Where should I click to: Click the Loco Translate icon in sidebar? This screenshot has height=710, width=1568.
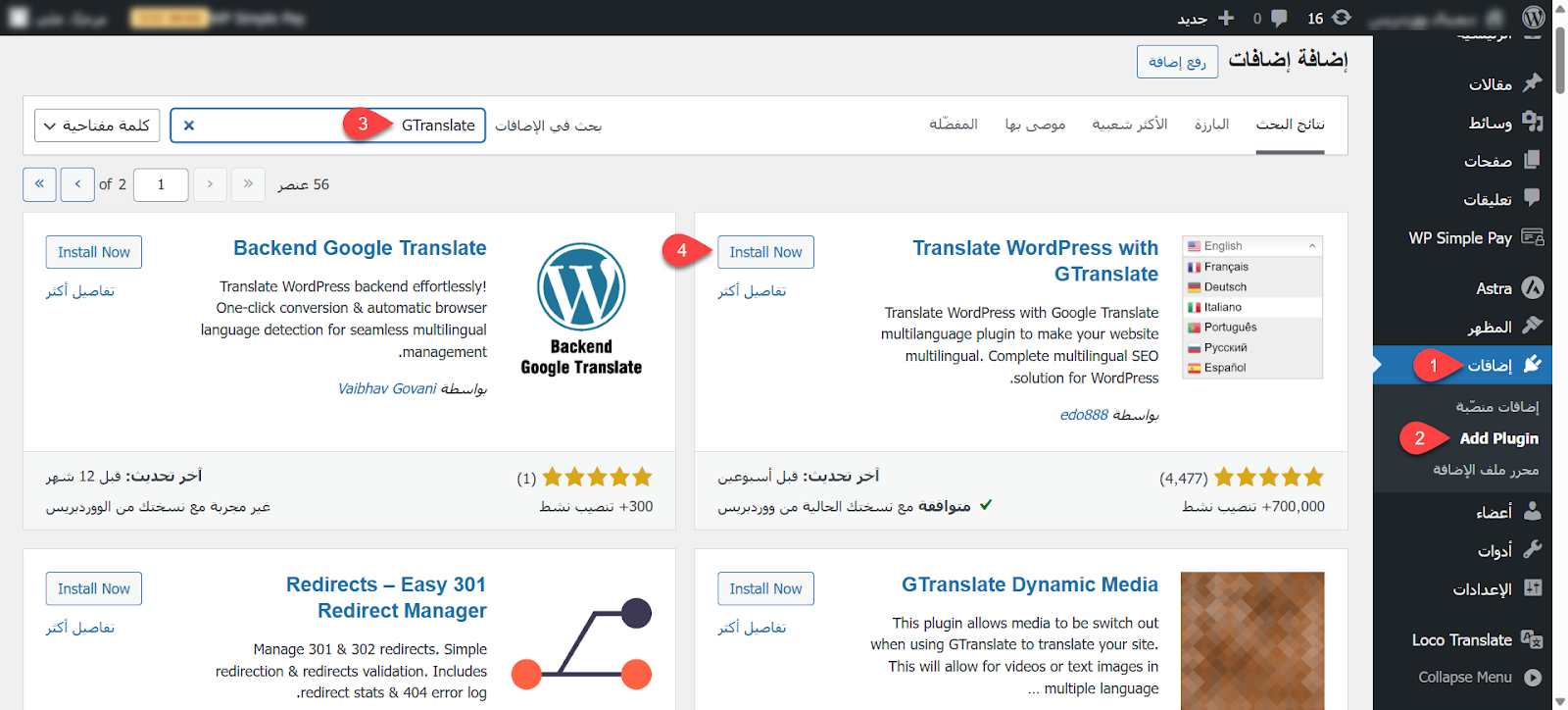[x=1533, y=639]
